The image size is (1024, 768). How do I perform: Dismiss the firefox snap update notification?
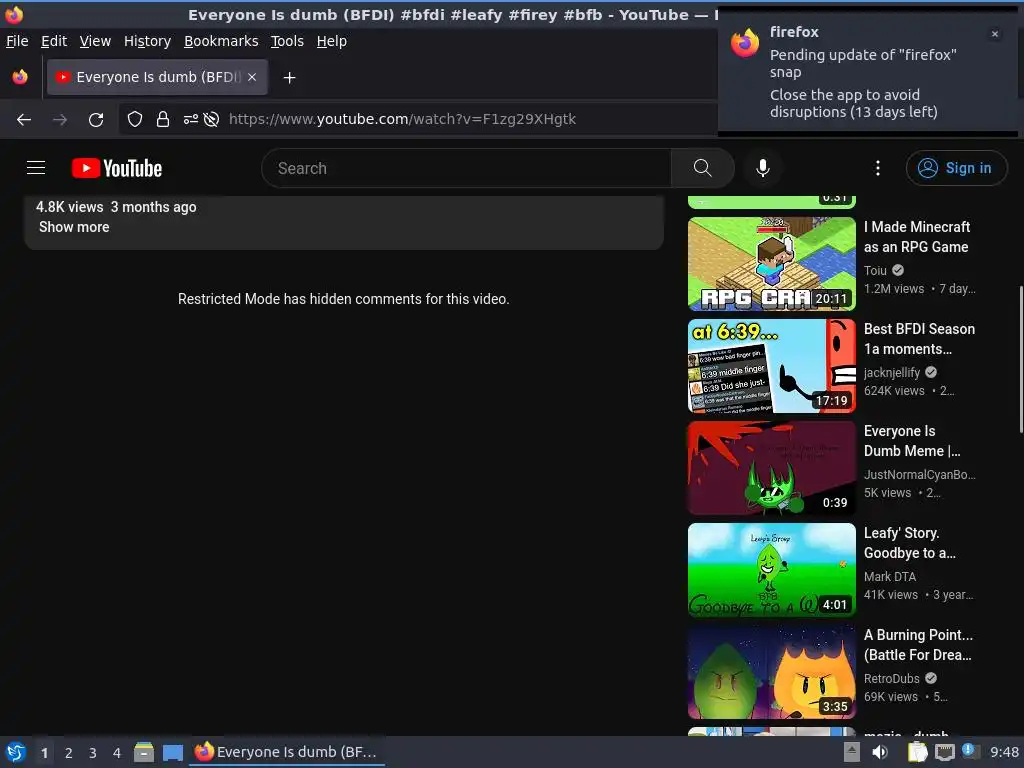[995, 34]
